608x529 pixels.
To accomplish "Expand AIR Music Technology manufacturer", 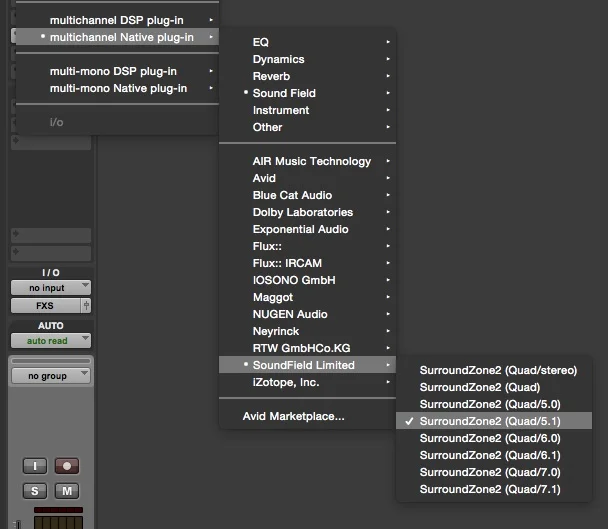I will coord(307,161).
